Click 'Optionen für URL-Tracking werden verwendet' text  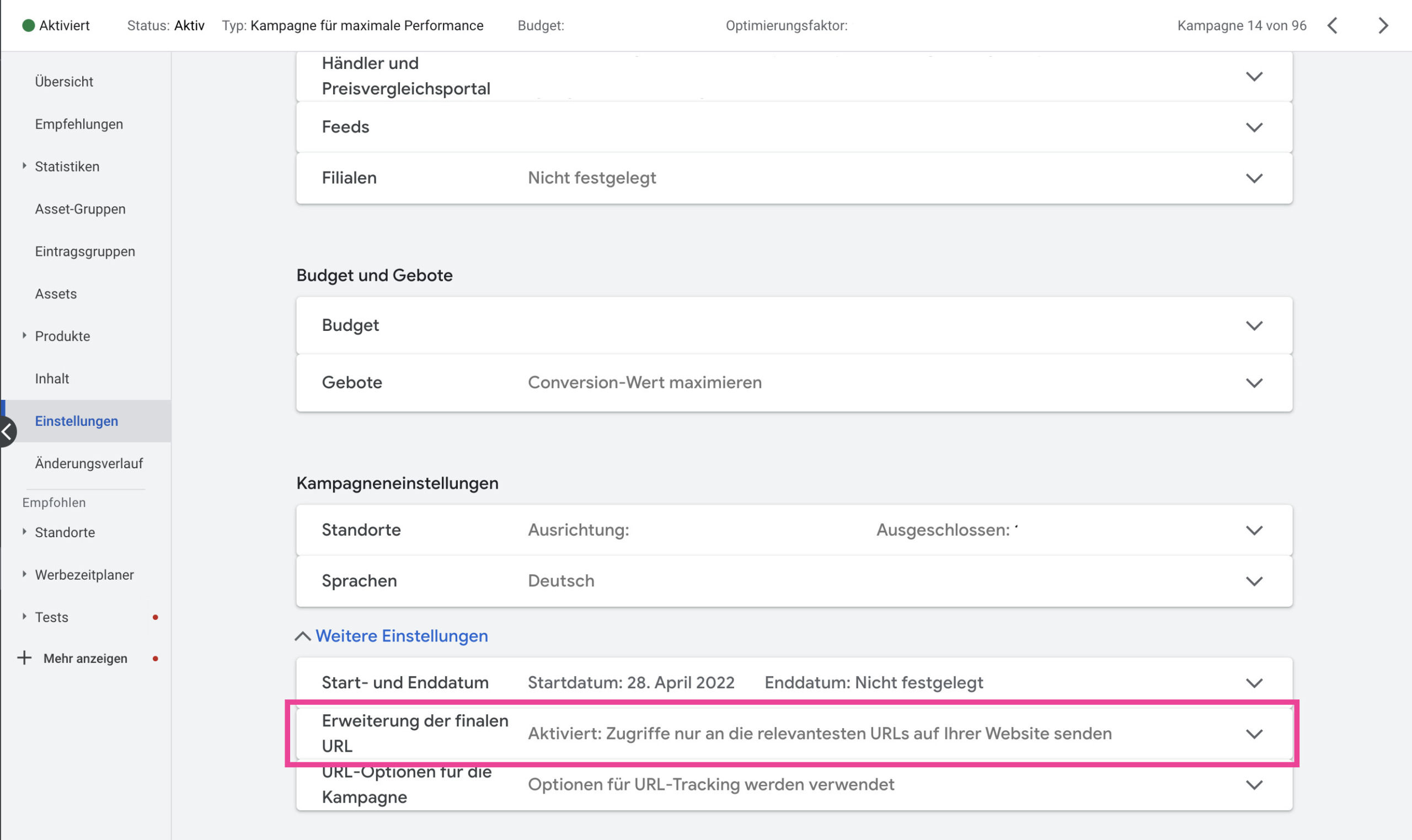(711, 785)
